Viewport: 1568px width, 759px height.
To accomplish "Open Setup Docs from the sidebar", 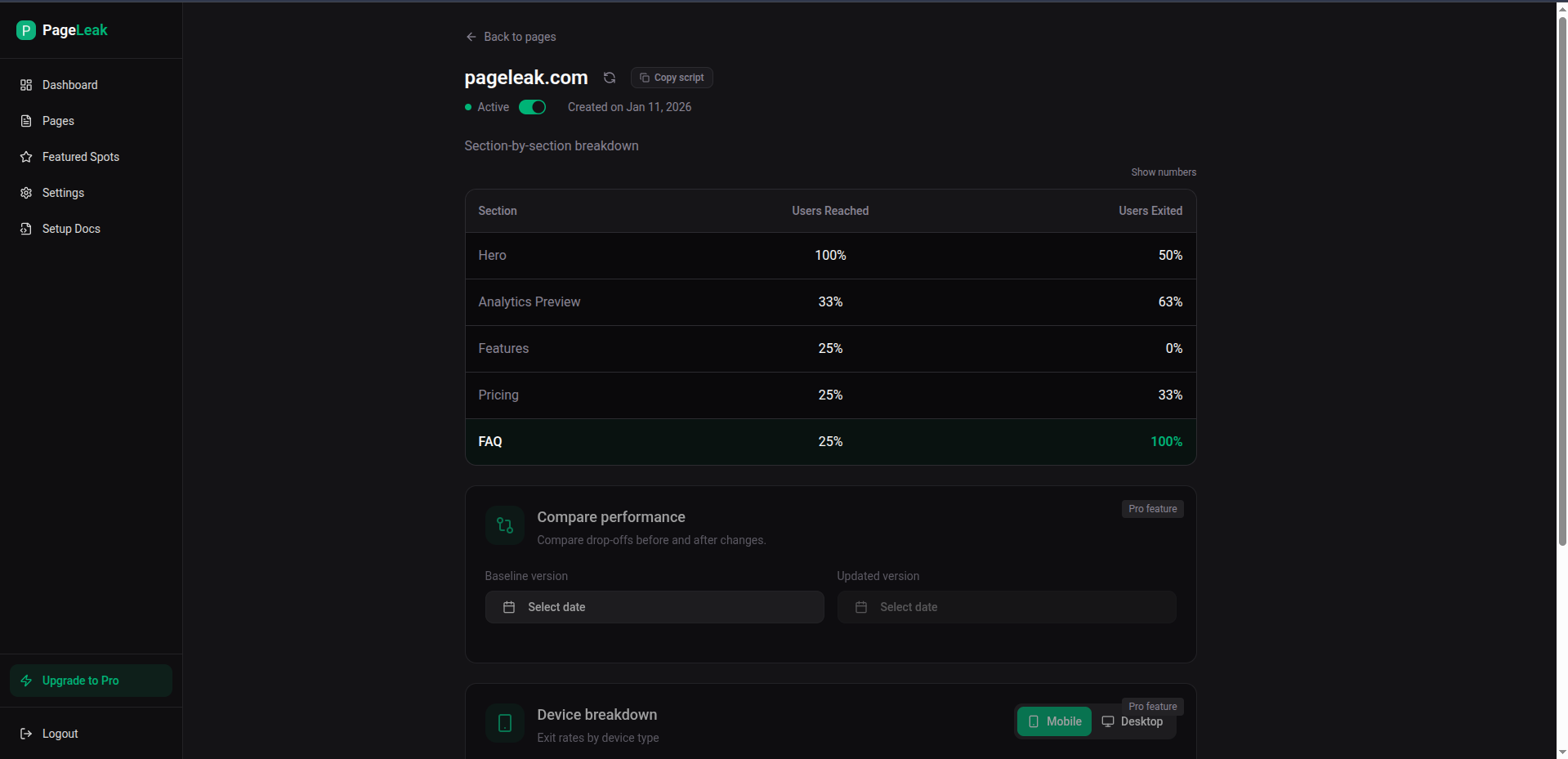I will 70,229.
